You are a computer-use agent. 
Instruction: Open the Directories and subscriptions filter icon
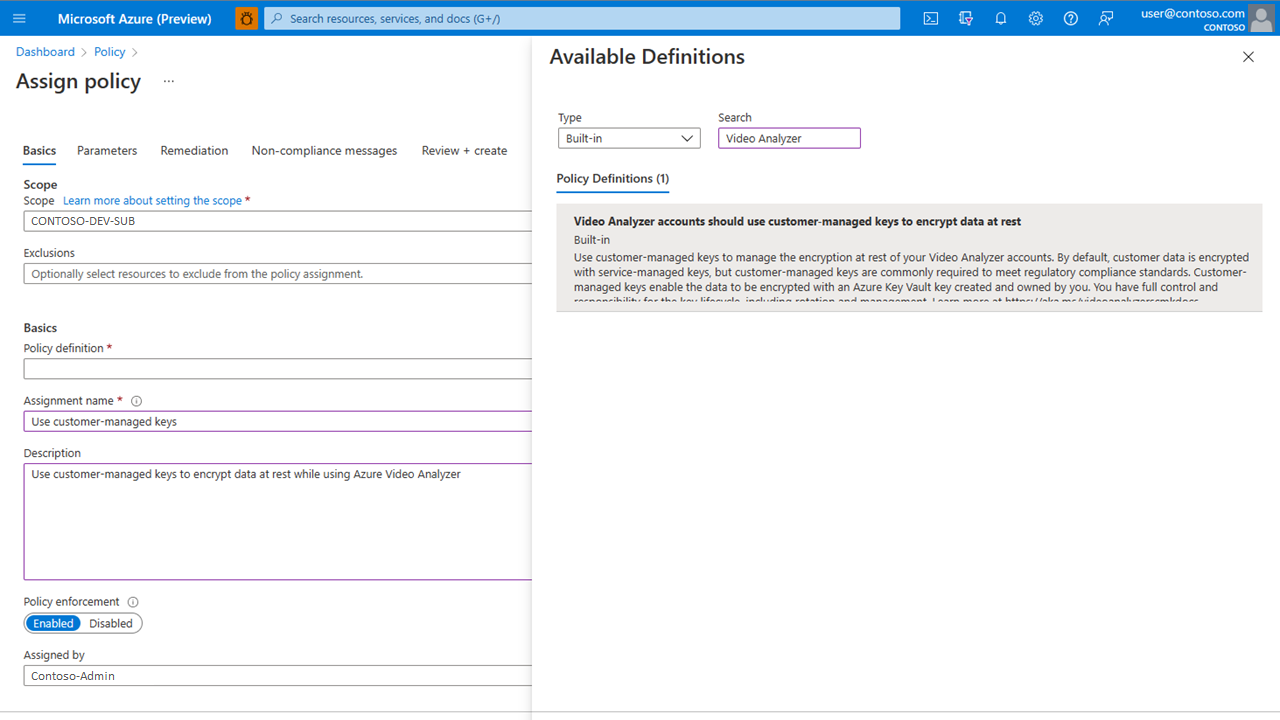966,18
